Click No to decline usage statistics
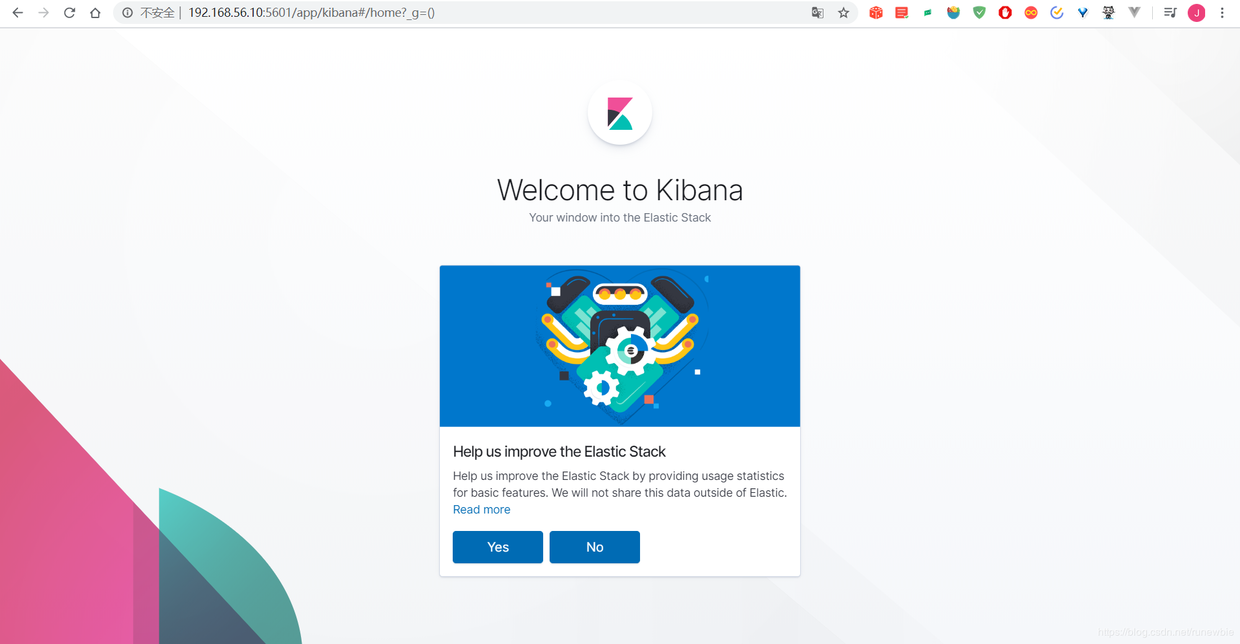Screen dimensions: 1240x644 point(595,547)
